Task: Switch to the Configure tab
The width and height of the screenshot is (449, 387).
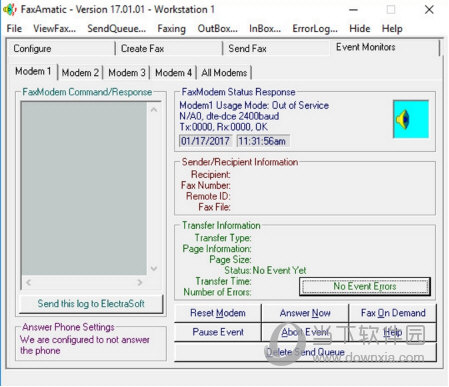Action: click(x=61, y=49)
